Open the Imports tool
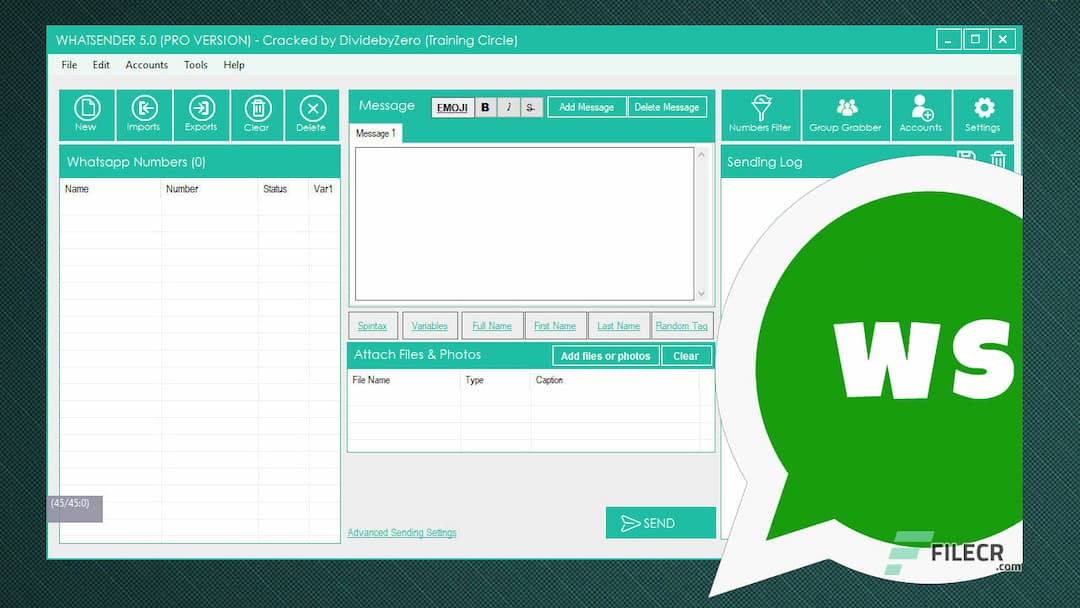This screenshot has height=608, width=1080. click(144, 114)
